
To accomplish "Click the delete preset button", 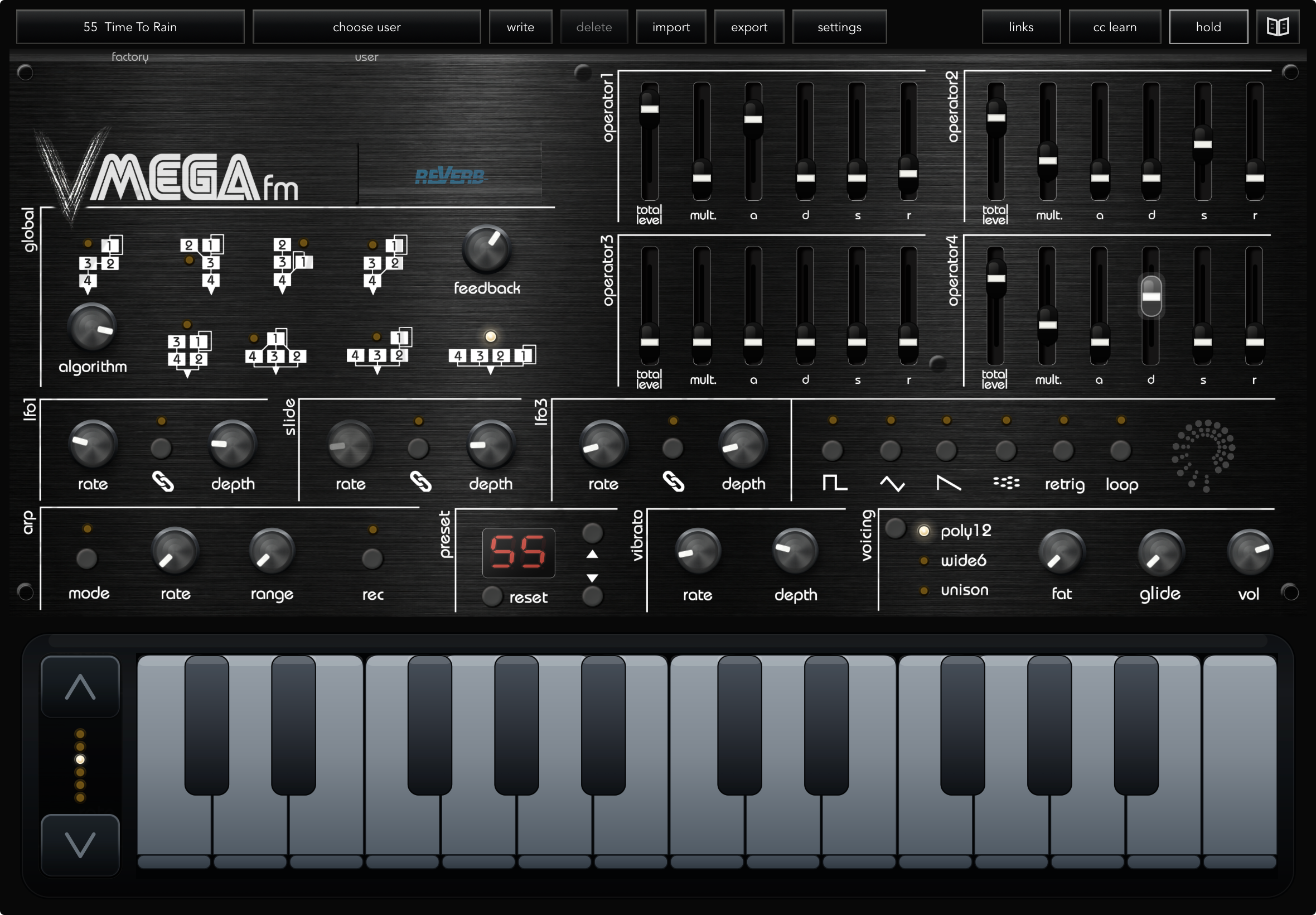I will point(594,27).
